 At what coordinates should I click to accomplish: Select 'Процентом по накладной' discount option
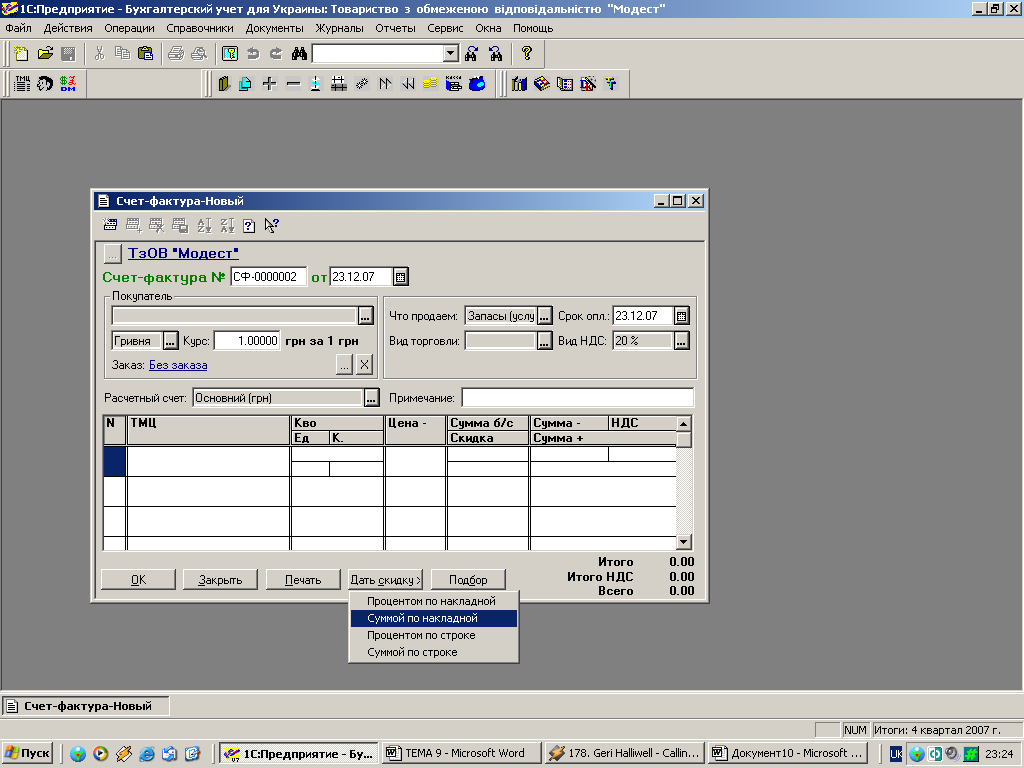click(x=434, y=601)
